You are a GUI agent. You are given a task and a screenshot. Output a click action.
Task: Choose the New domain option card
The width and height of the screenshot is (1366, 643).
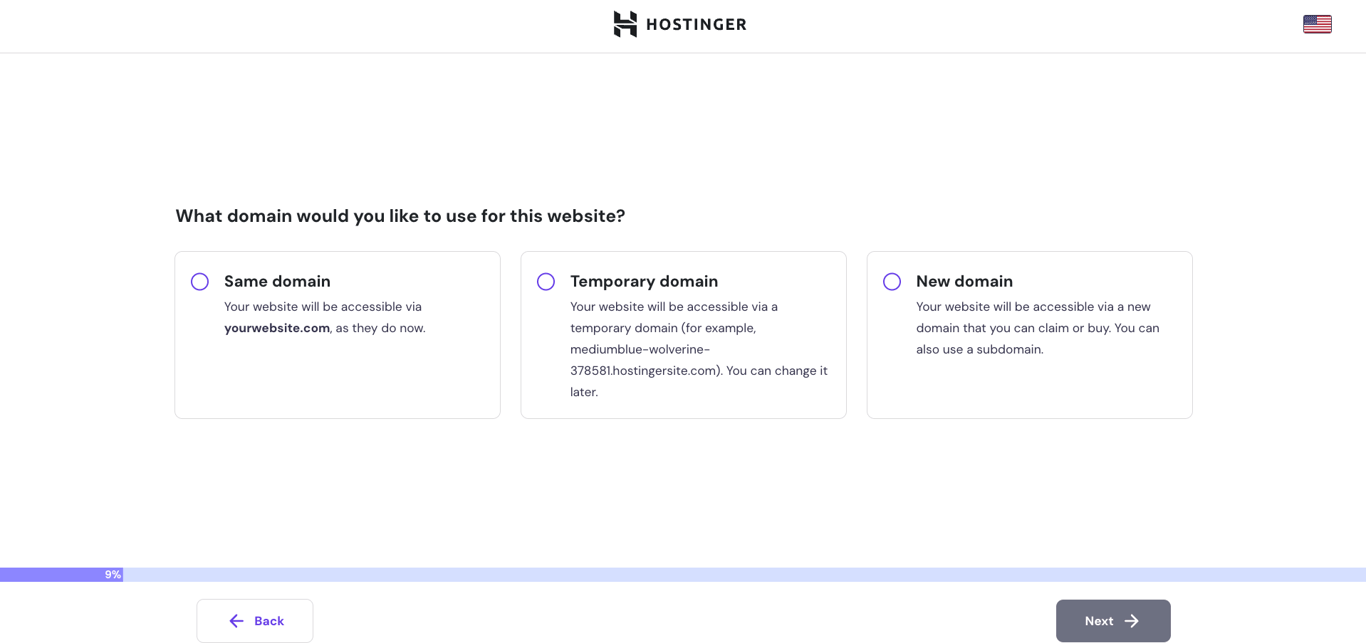[x=1029, y=334]
